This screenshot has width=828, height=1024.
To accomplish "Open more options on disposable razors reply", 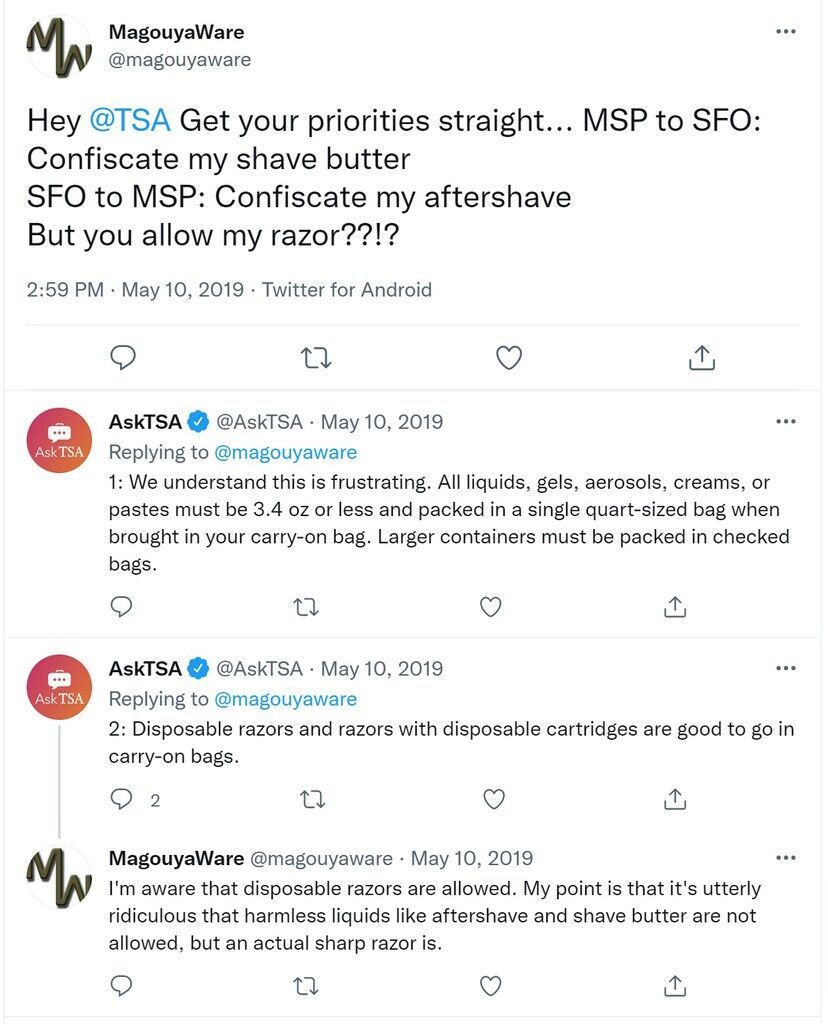I will (786, 668).
